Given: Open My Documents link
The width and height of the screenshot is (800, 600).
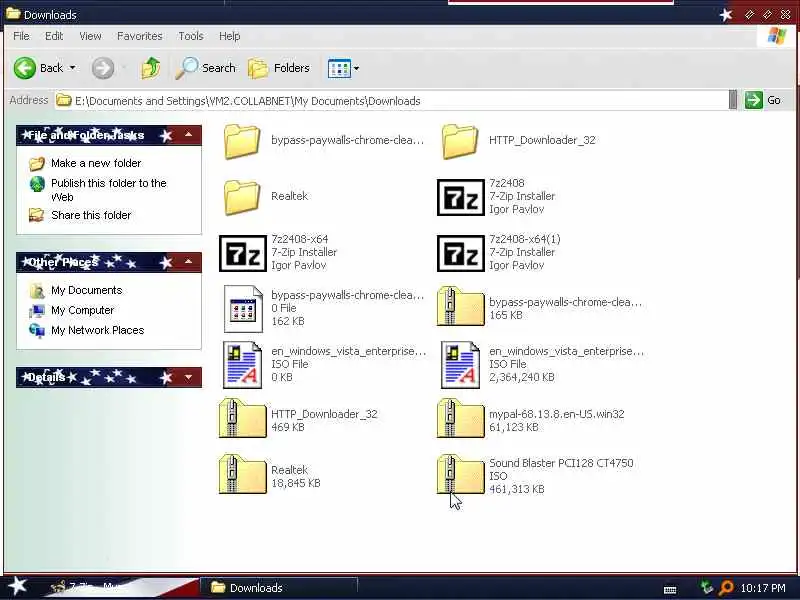Looking at the screenshot, I should [87, 290].
